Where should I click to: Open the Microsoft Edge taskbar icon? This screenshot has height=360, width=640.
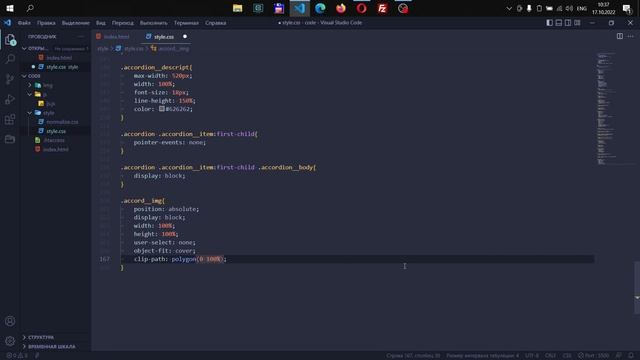(320, 8)
